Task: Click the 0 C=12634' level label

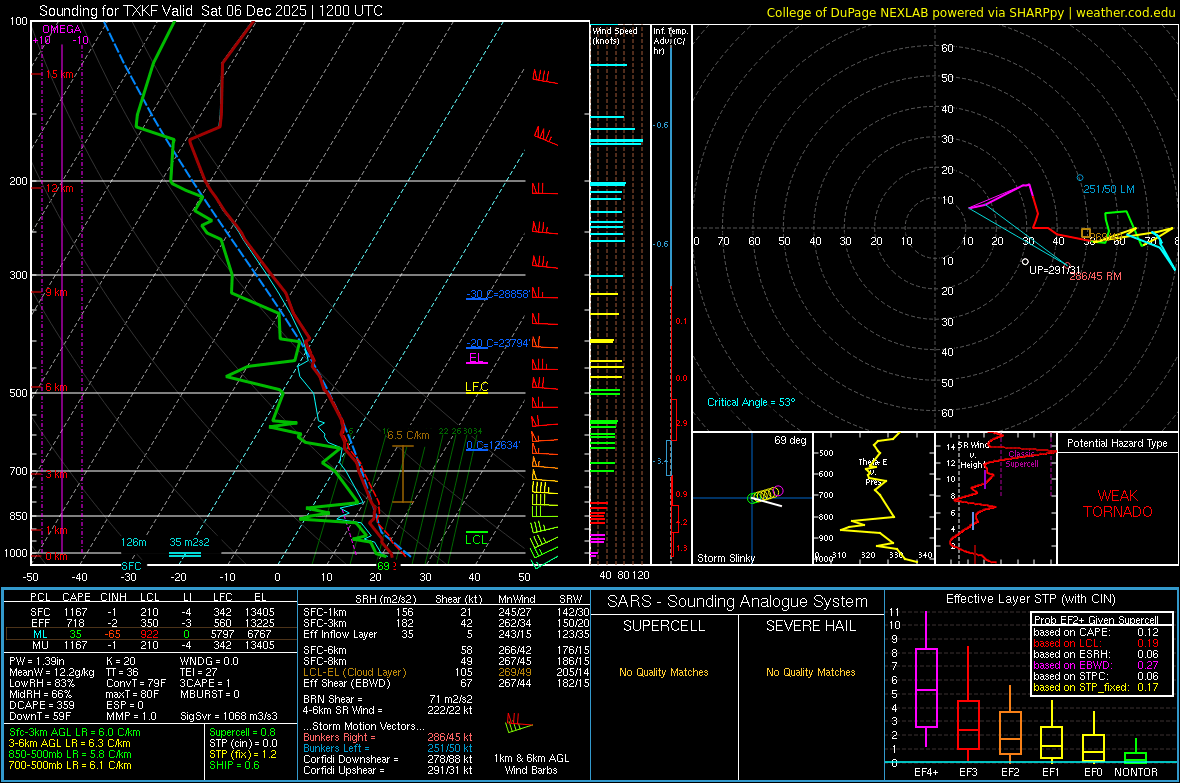Action: (493, 445)
